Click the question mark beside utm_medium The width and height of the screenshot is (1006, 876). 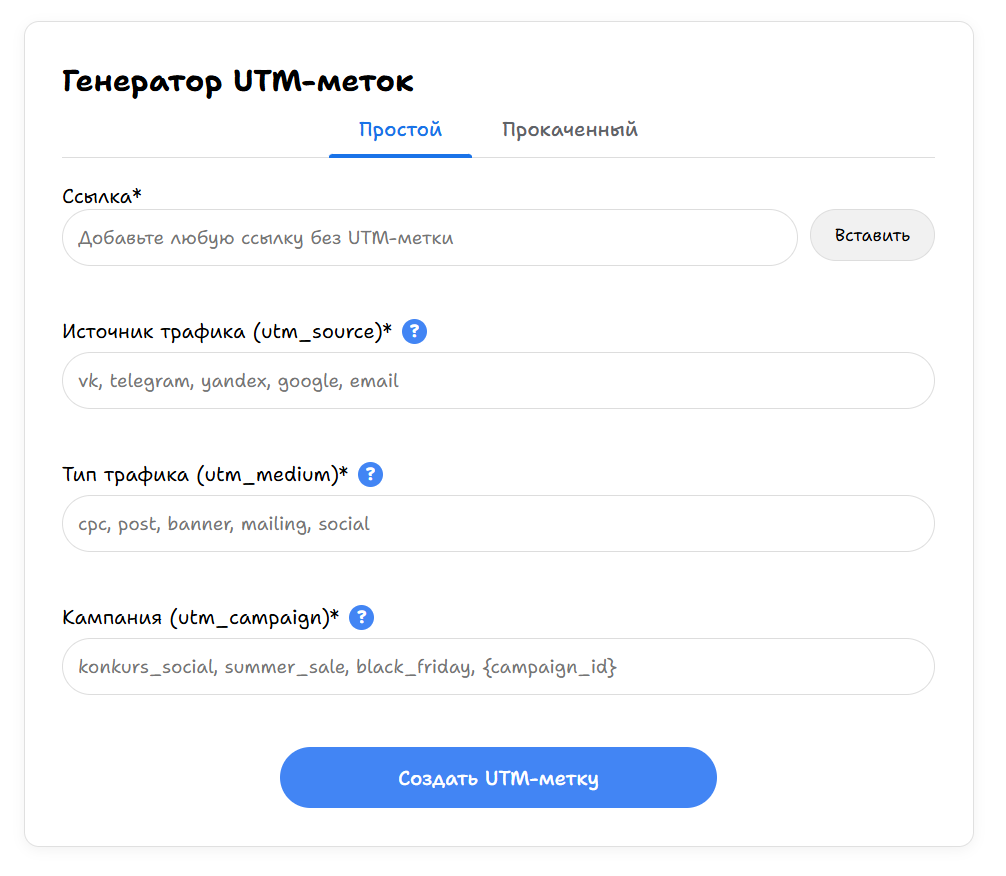370,474
